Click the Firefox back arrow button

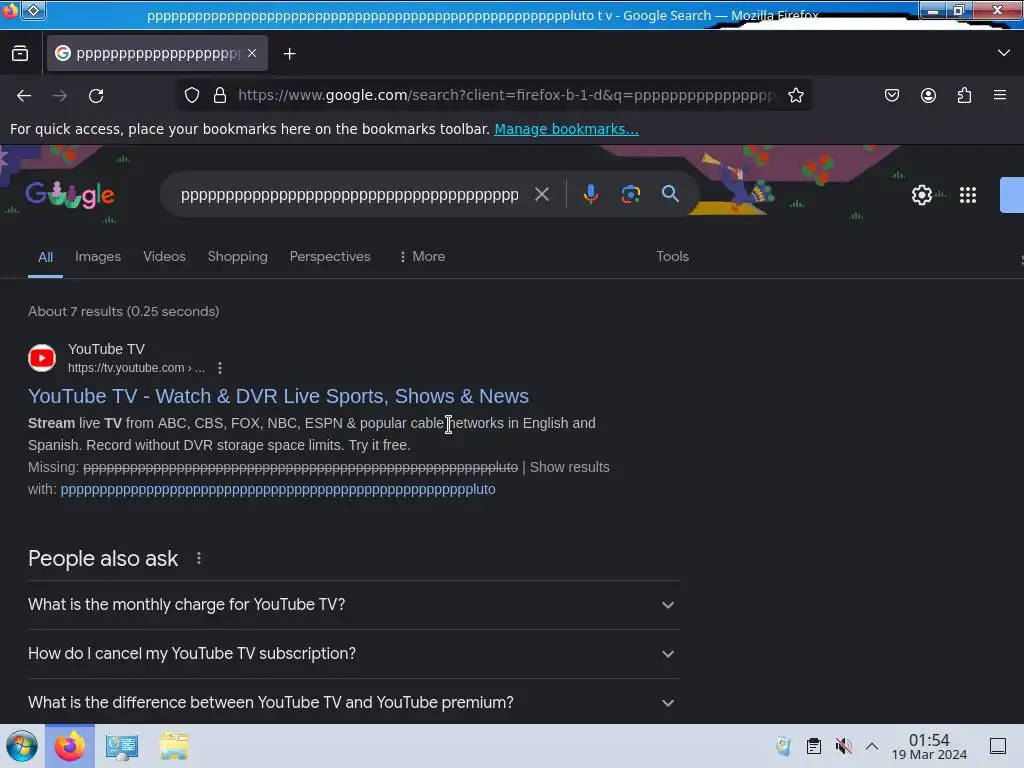click(24, 96)
